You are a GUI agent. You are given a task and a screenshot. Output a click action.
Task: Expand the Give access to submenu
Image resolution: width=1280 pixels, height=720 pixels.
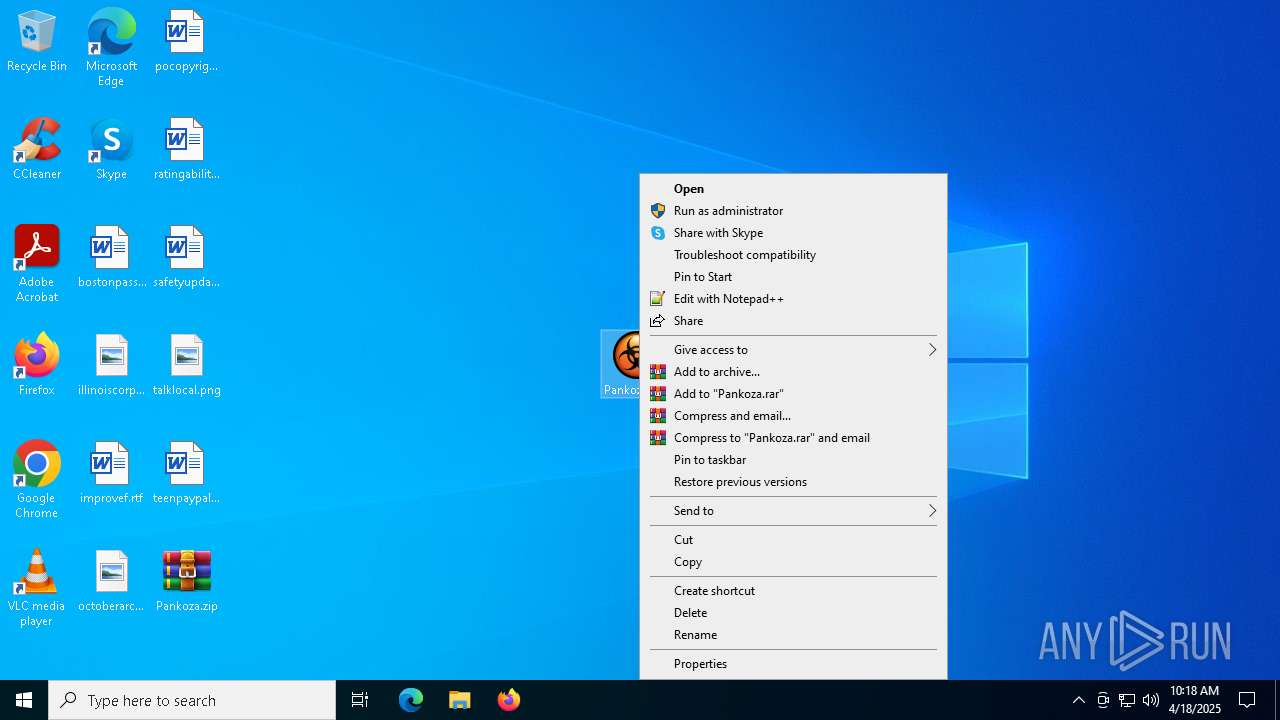[793, 350]
